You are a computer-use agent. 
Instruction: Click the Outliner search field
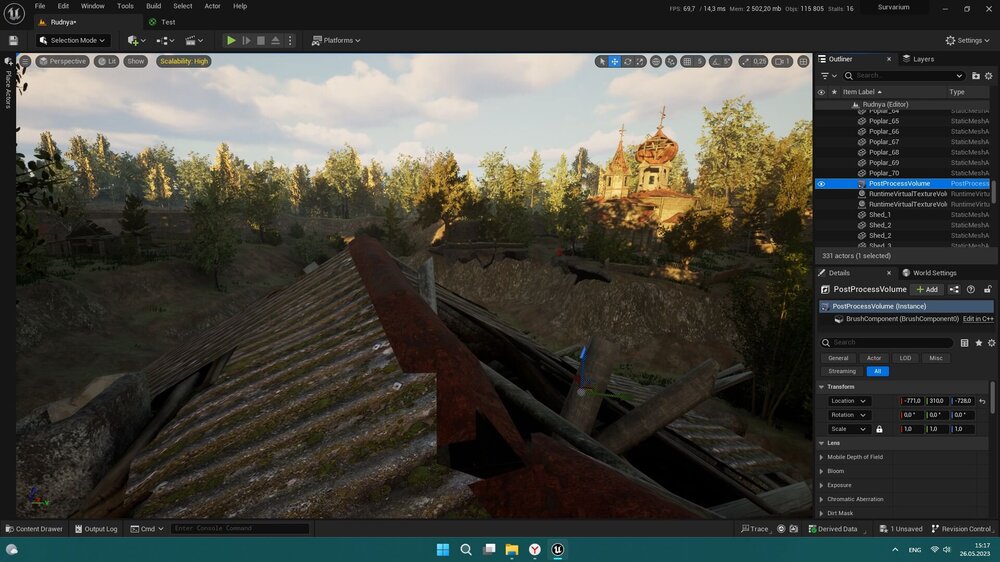903,76
